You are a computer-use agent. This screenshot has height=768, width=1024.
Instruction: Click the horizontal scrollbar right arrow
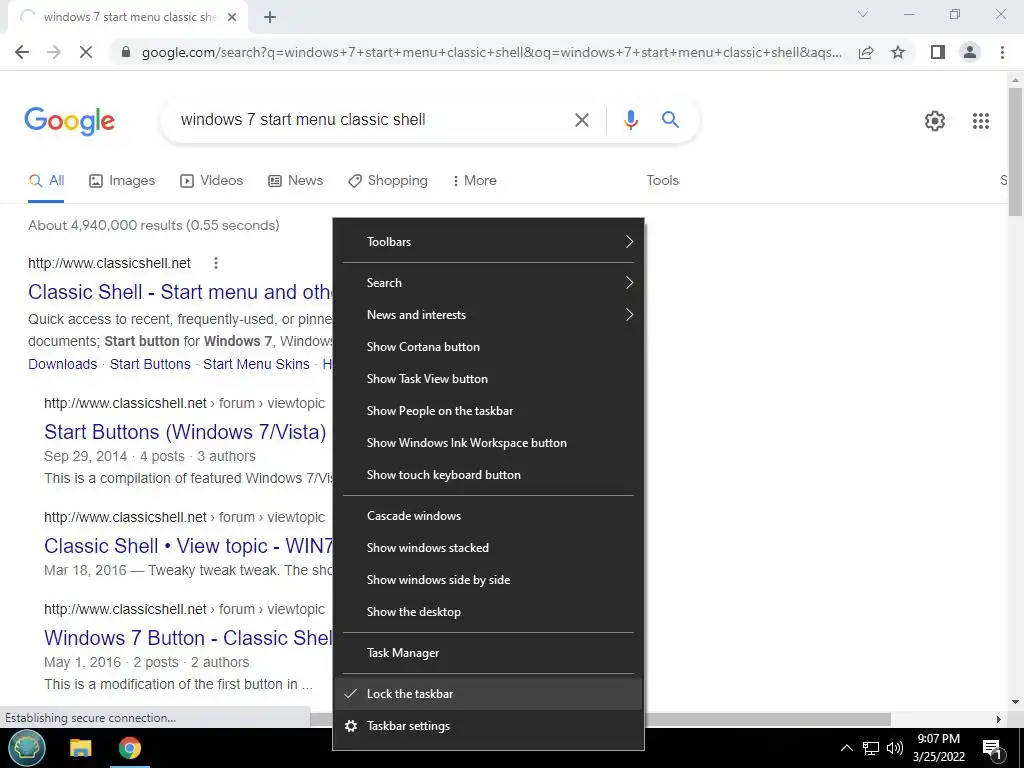pos(999,719)
